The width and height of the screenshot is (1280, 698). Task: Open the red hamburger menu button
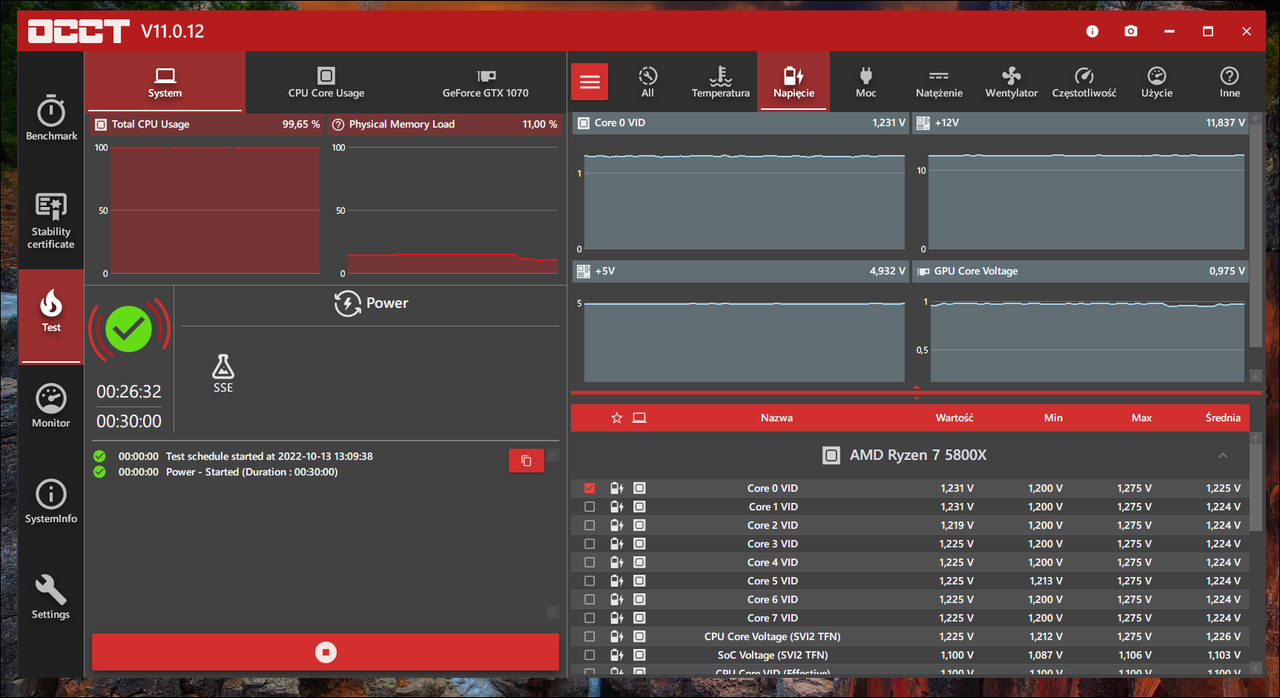point(589,82)
